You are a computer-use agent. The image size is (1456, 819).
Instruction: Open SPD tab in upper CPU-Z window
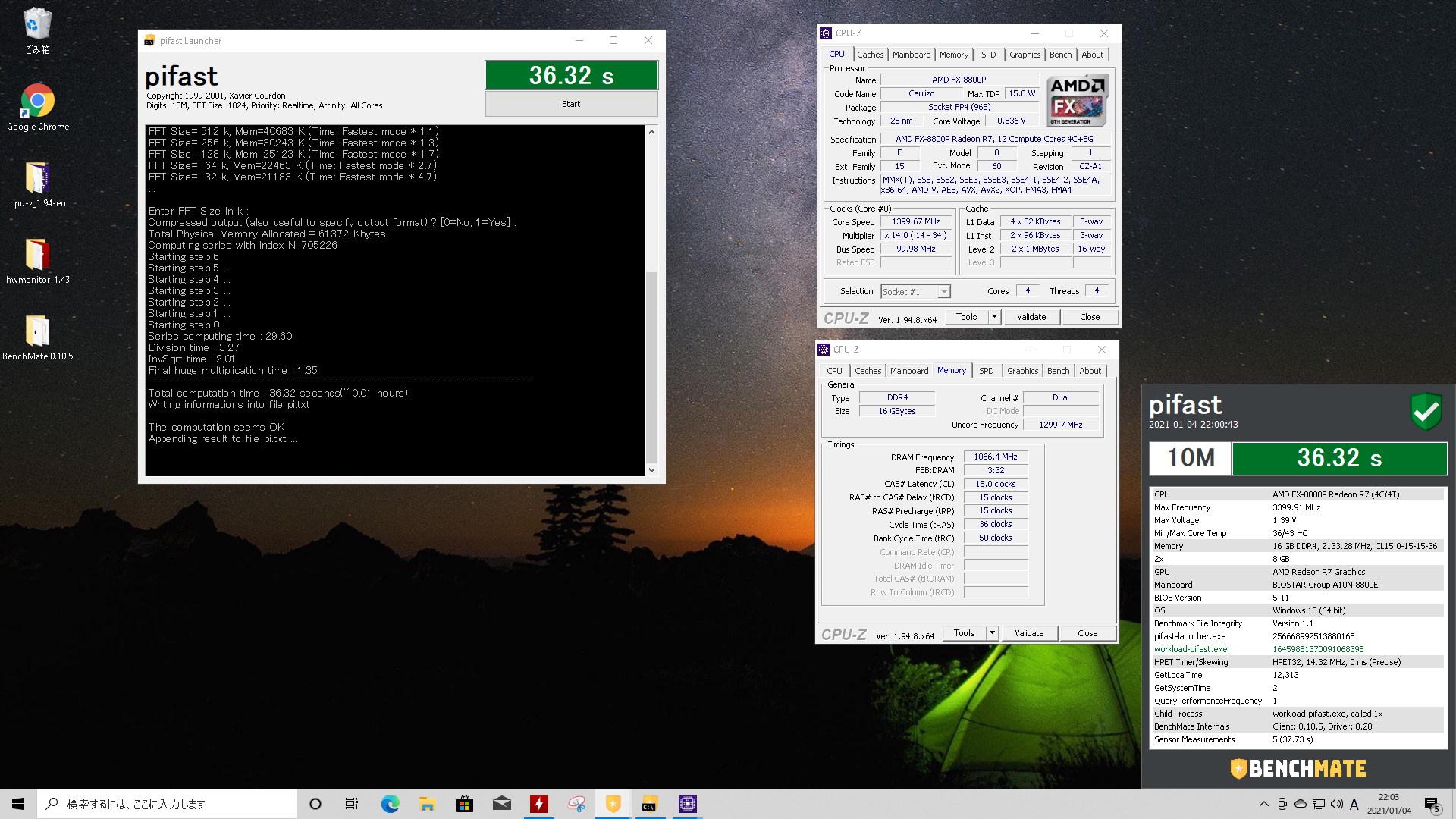click(988, 55)
